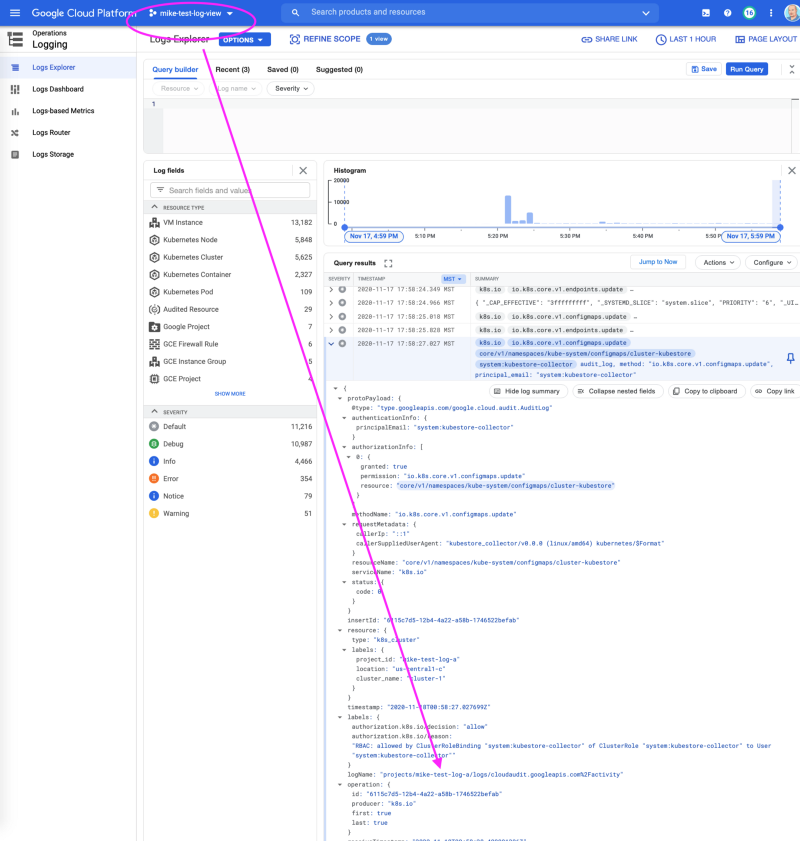
Task: Click Jump to Now
Action: (658, 262)
